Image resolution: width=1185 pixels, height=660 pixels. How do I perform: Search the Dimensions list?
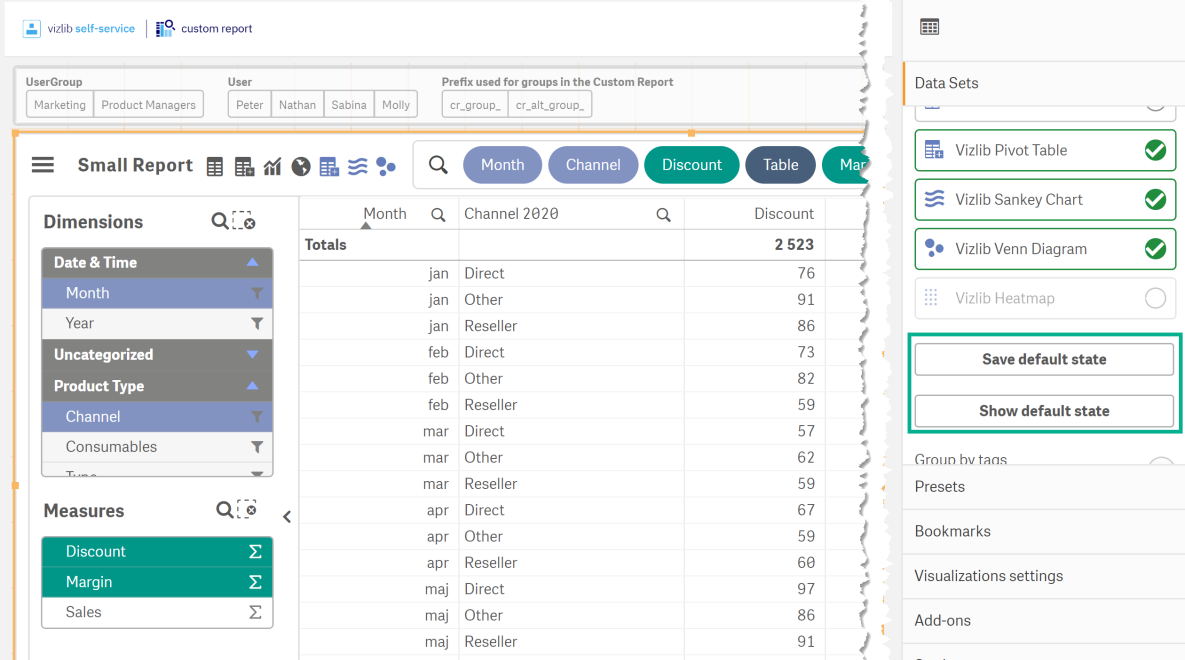[219, 221]
